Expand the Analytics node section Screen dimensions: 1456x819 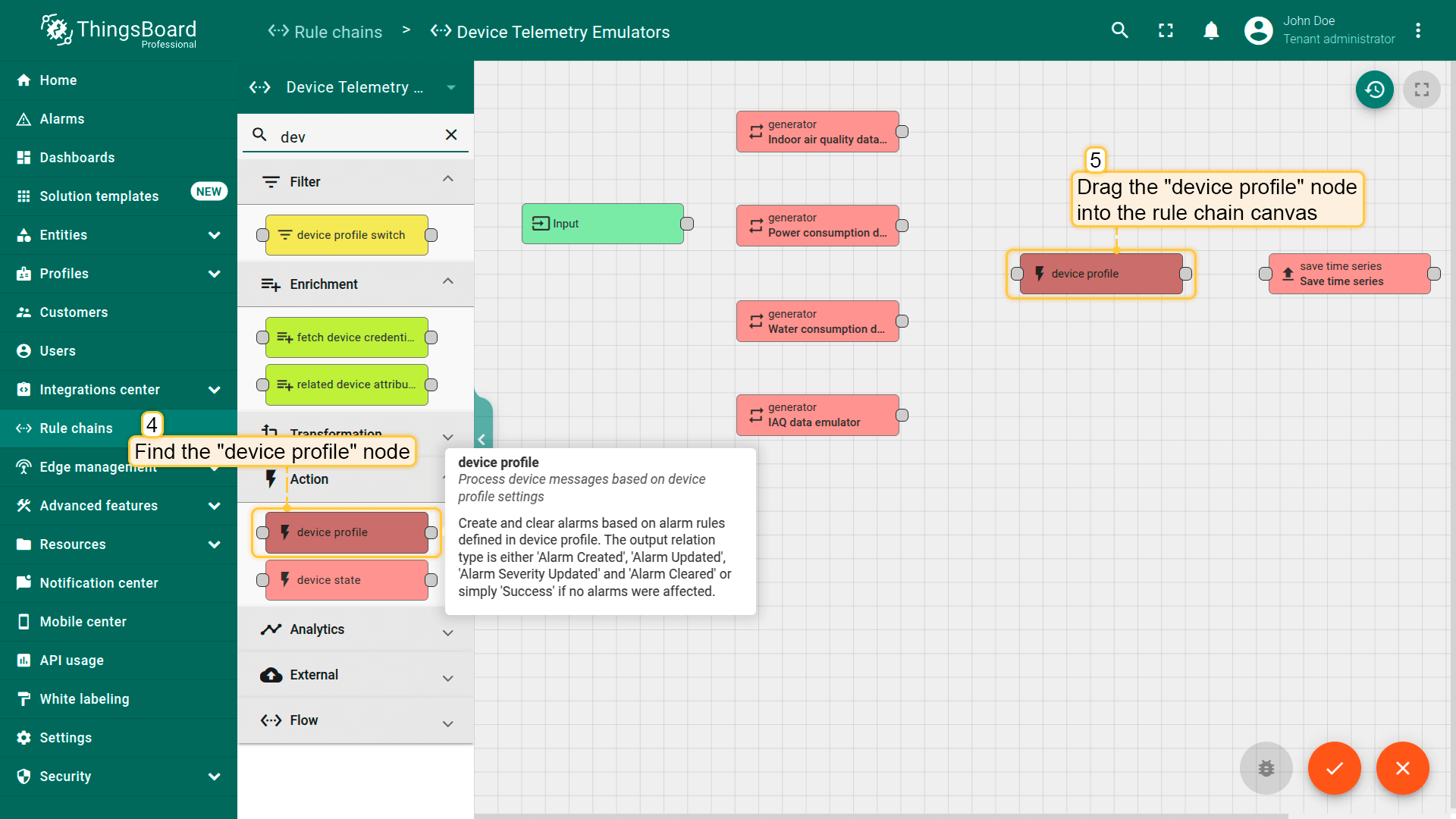click(447, 632)
